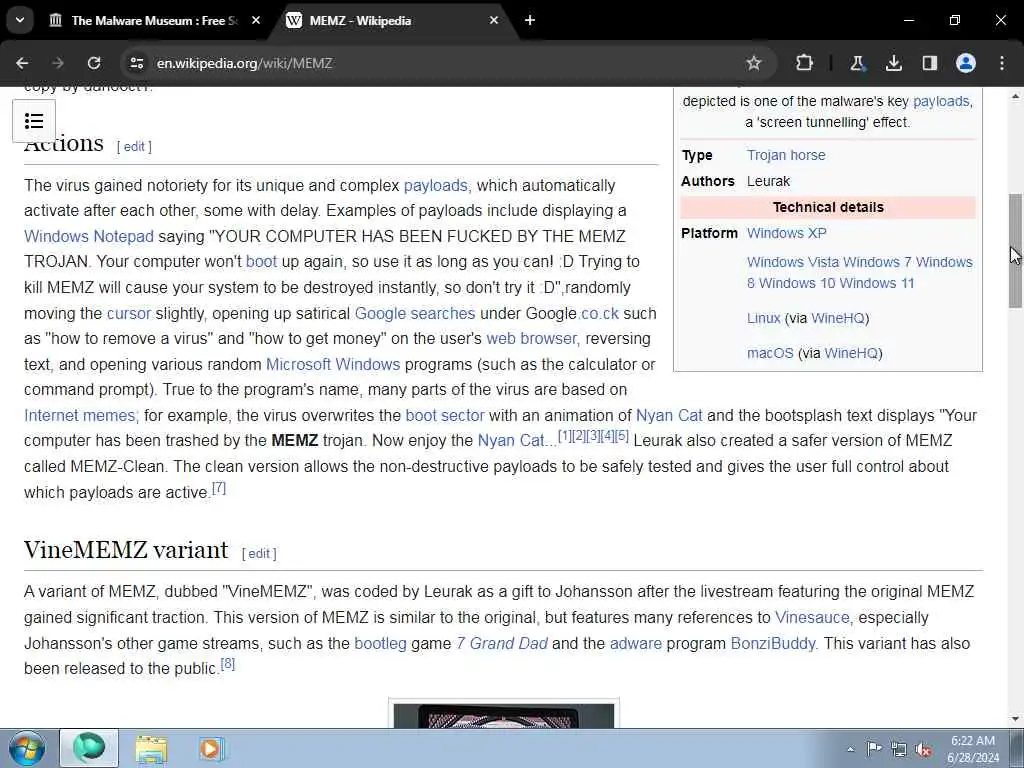Open the media player taskbar icon
Screen dimensions: 1024x768
pos(211,748)
